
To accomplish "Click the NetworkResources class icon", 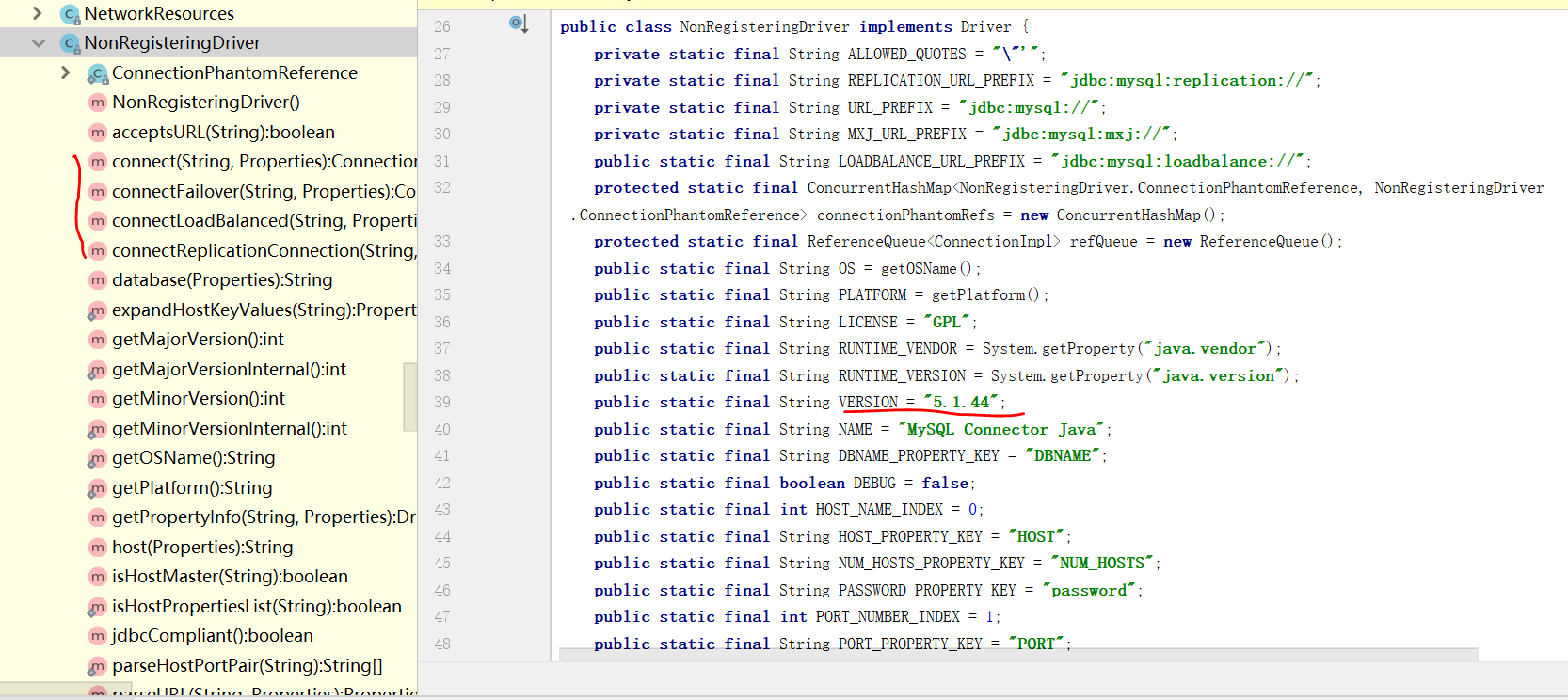I will pos(70,14).
